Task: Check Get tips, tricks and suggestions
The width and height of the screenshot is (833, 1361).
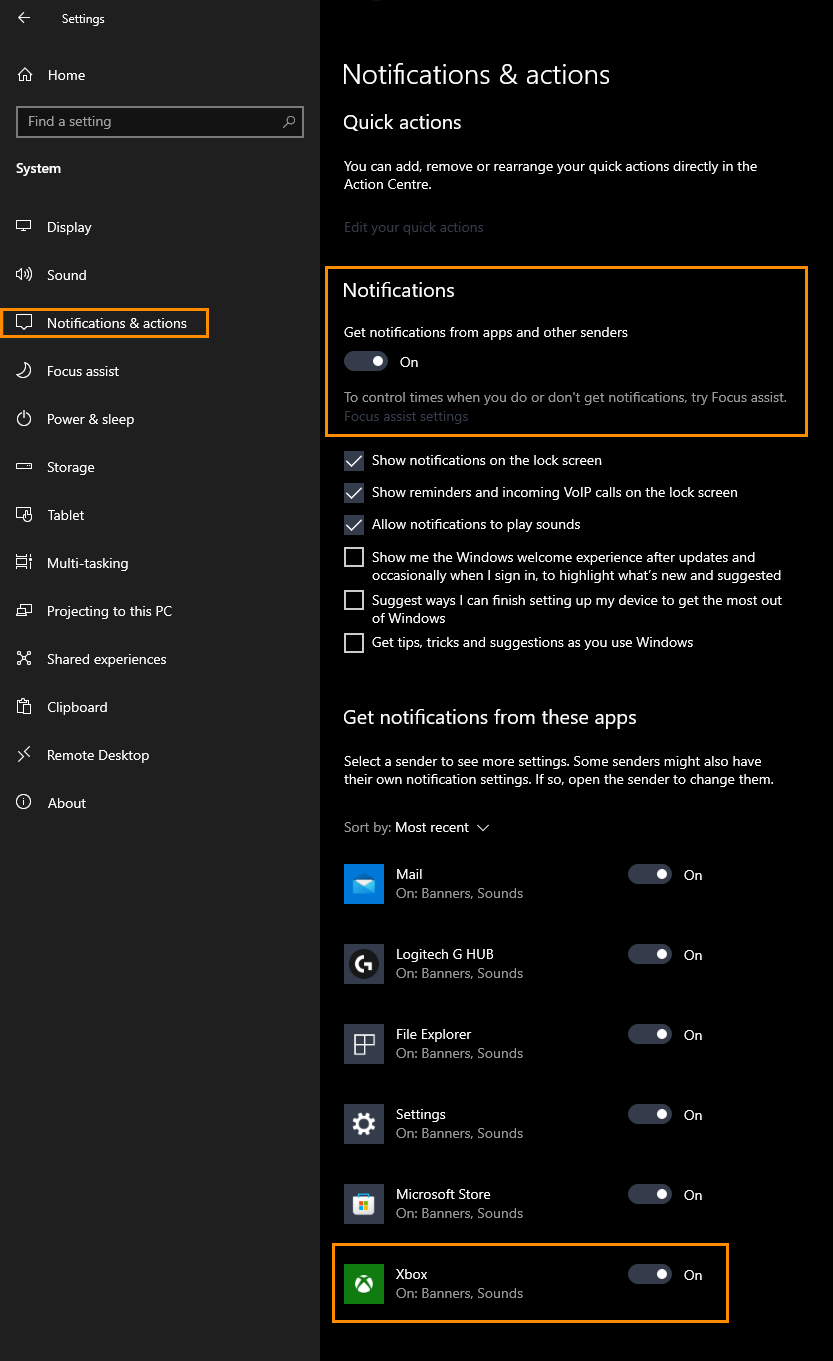Action: pyautogui.click(x=354, y=643)
